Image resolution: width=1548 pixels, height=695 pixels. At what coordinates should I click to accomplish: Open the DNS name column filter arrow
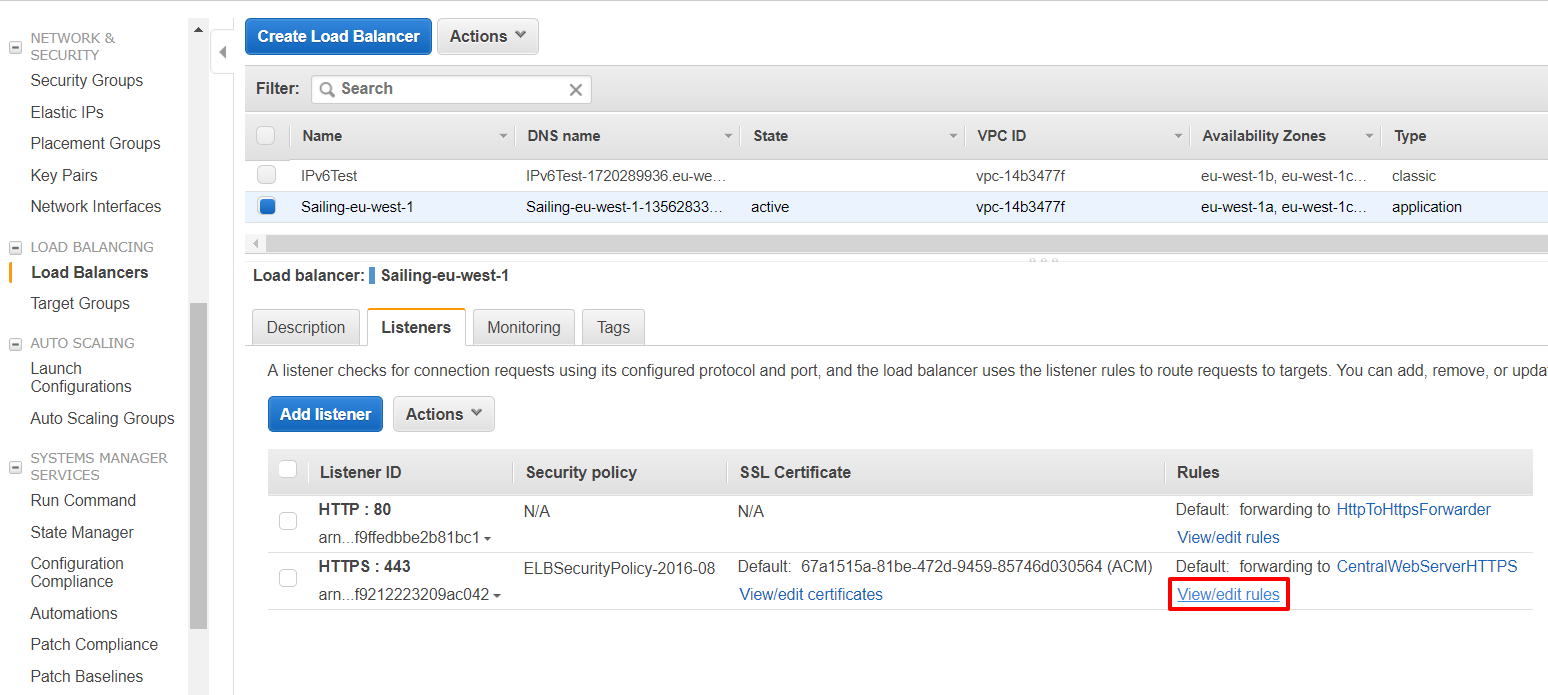click(728, 137)
